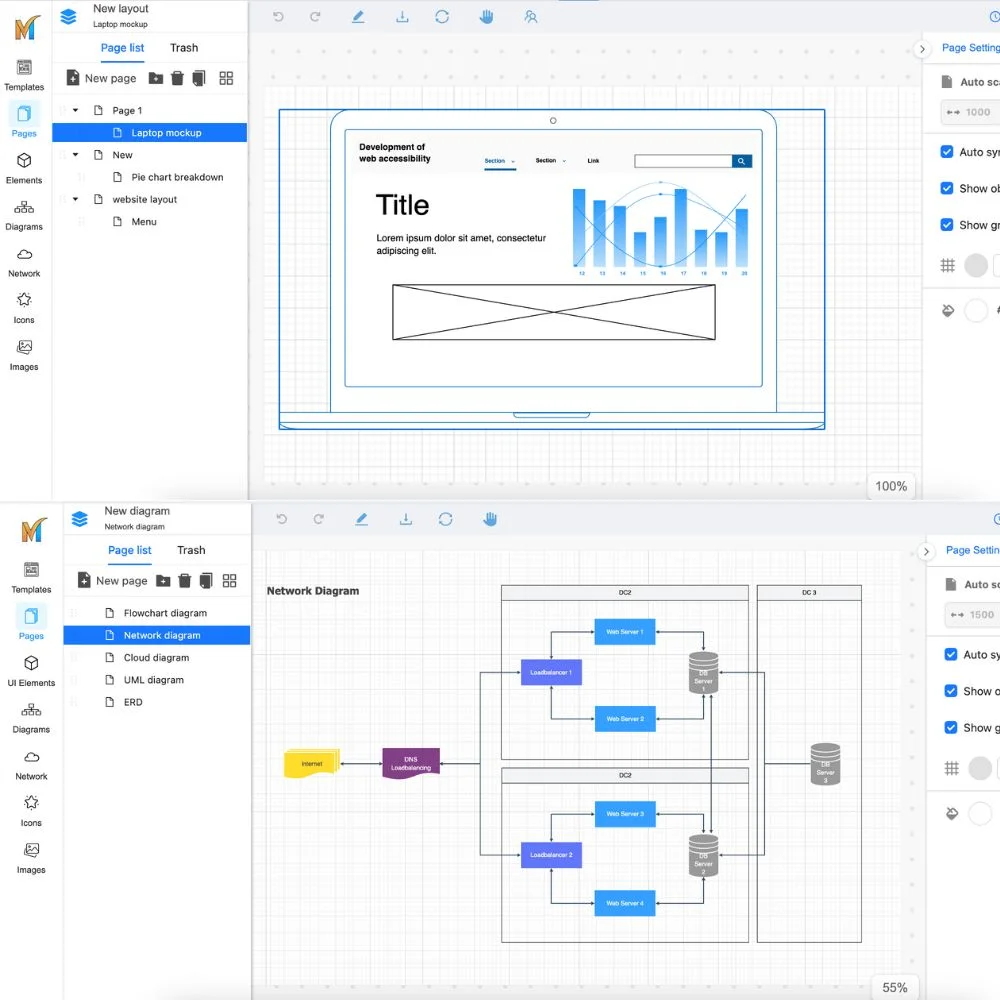Open Network in top window sidebar

pos(24,262)
